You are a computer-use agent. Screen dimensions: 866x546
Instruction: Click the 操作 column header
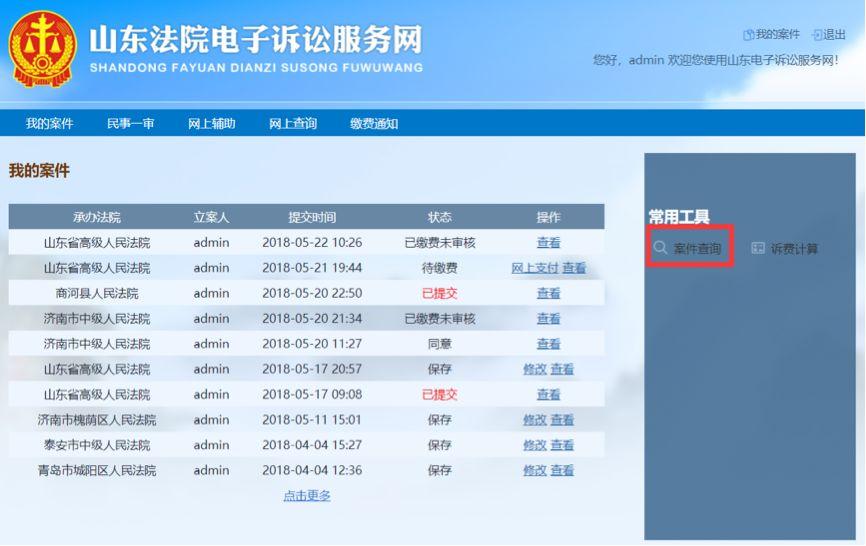click(x=548, y=217)
